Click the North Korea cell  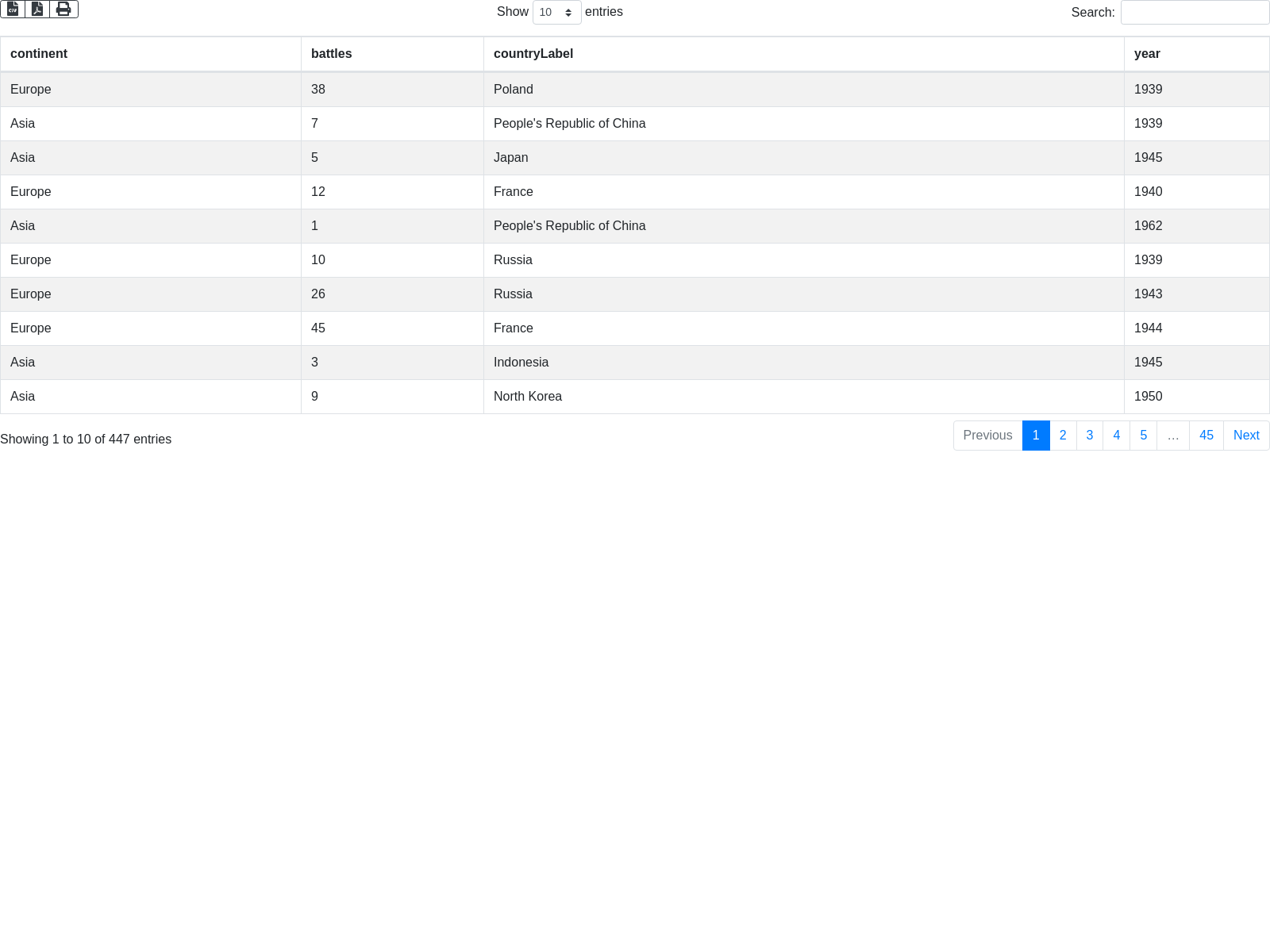tap(528, 397)
